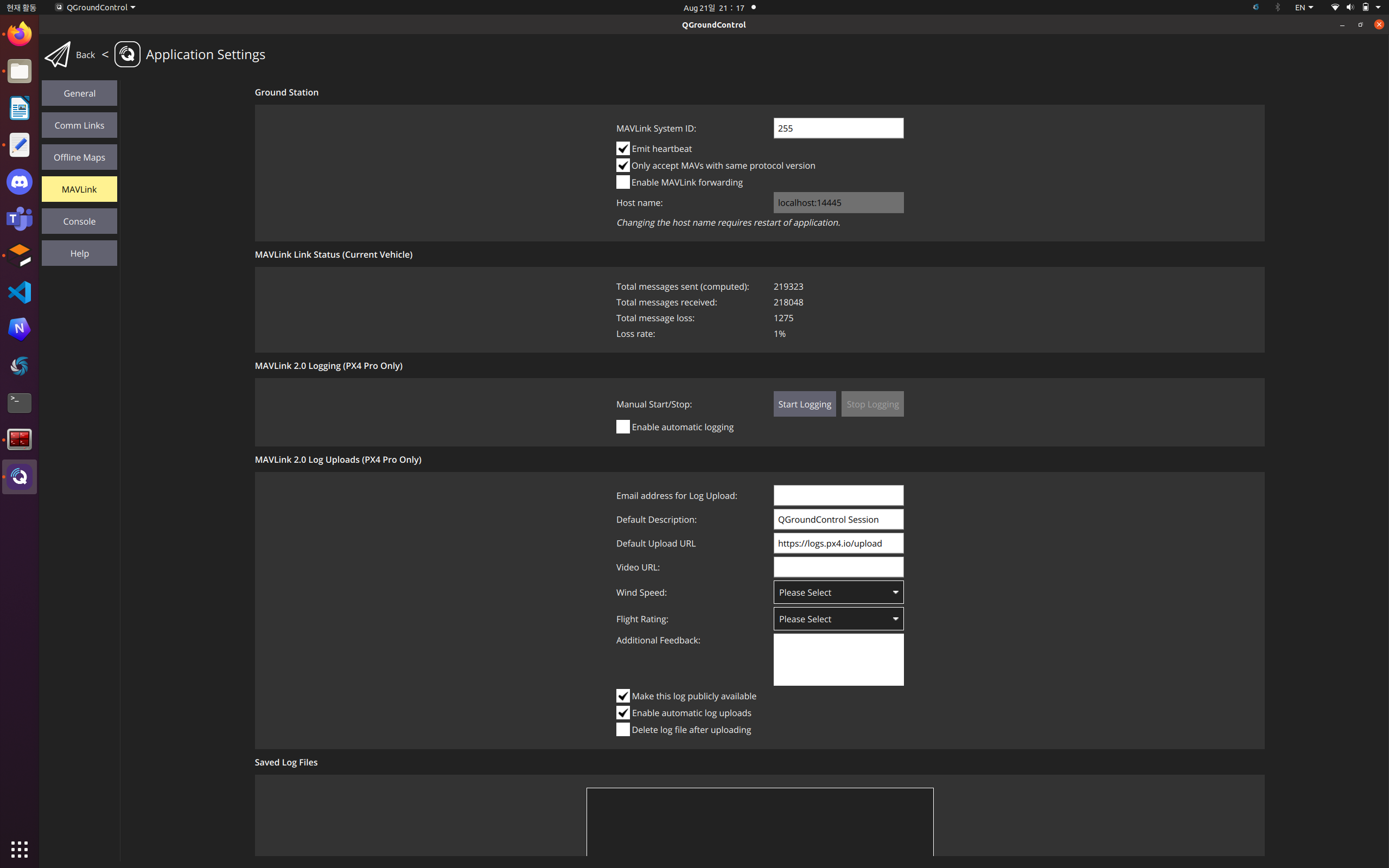This screenshot has width=1389, height=868.
Task: Open Firefox from the dock
Action: pyautogui.click(x=20, y=34)
